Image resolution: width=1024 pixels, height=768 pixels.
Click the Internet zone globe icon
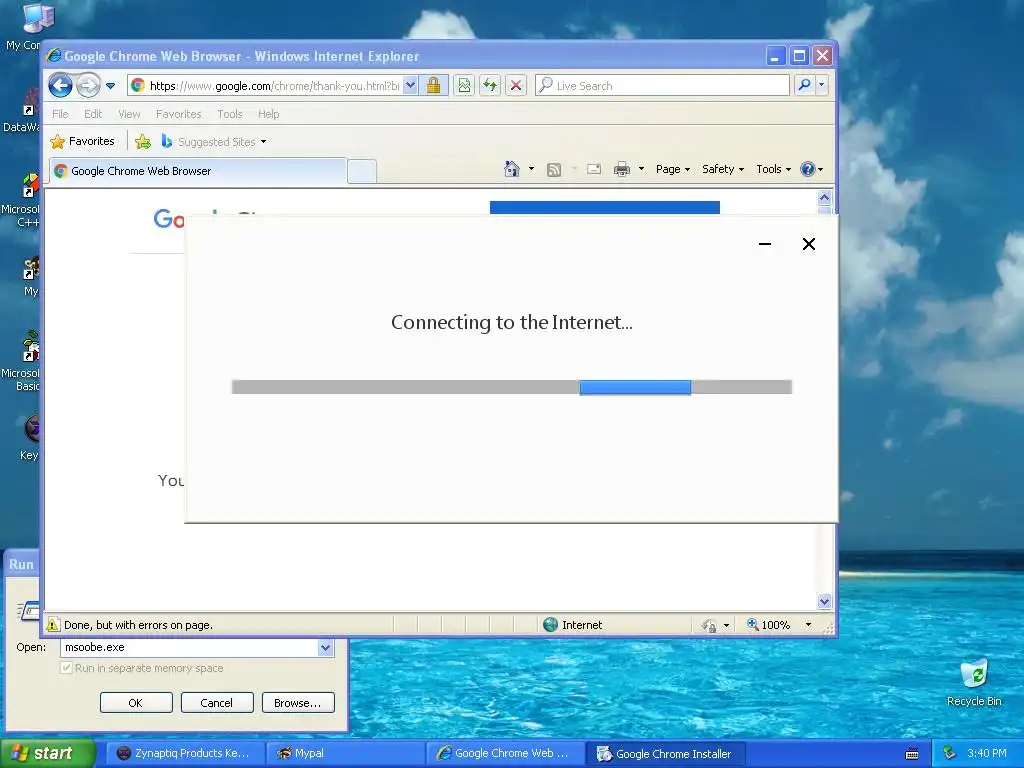coord(551,625)
